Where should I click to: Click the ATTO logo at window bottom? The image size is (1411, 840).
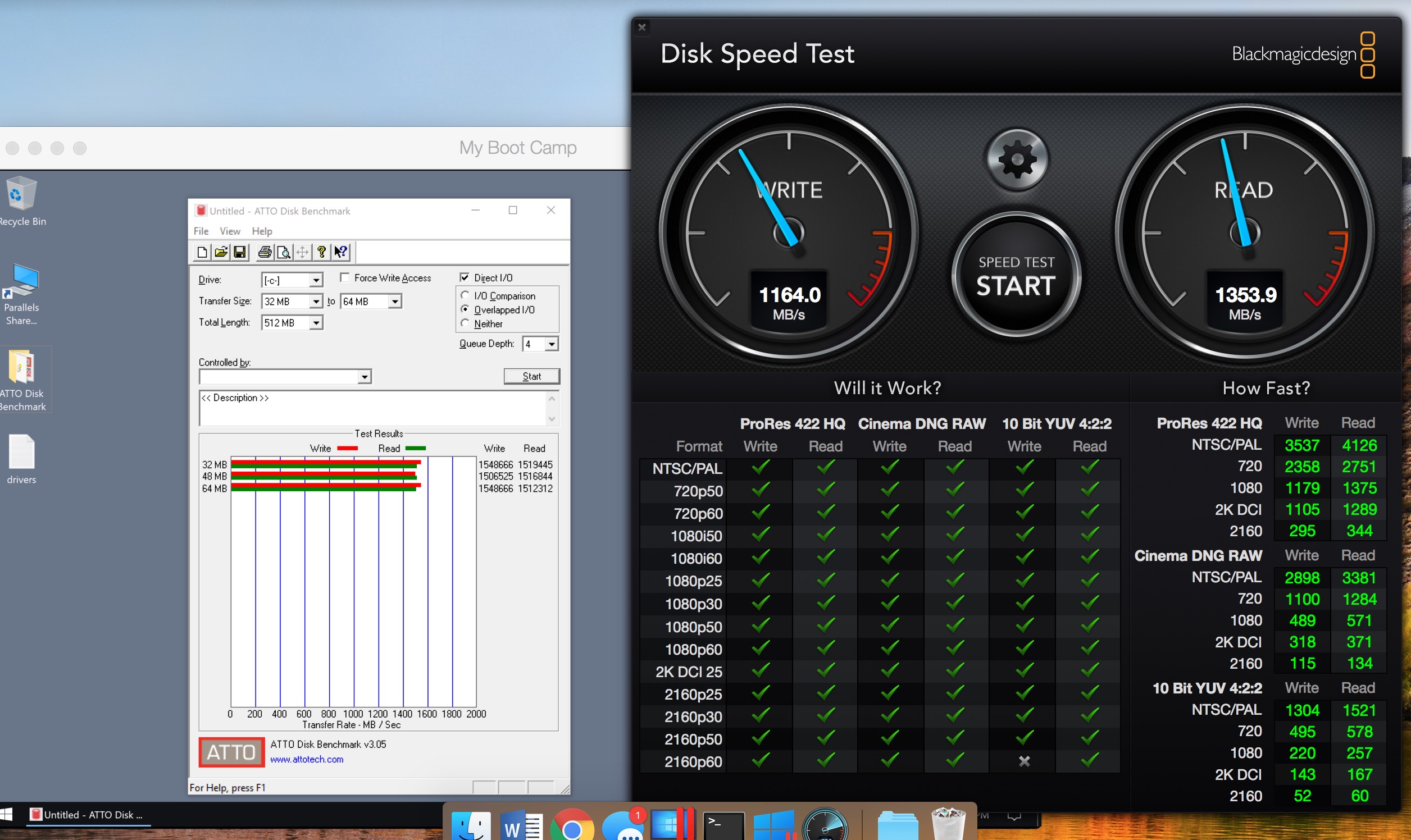click(x=231, y=752)
